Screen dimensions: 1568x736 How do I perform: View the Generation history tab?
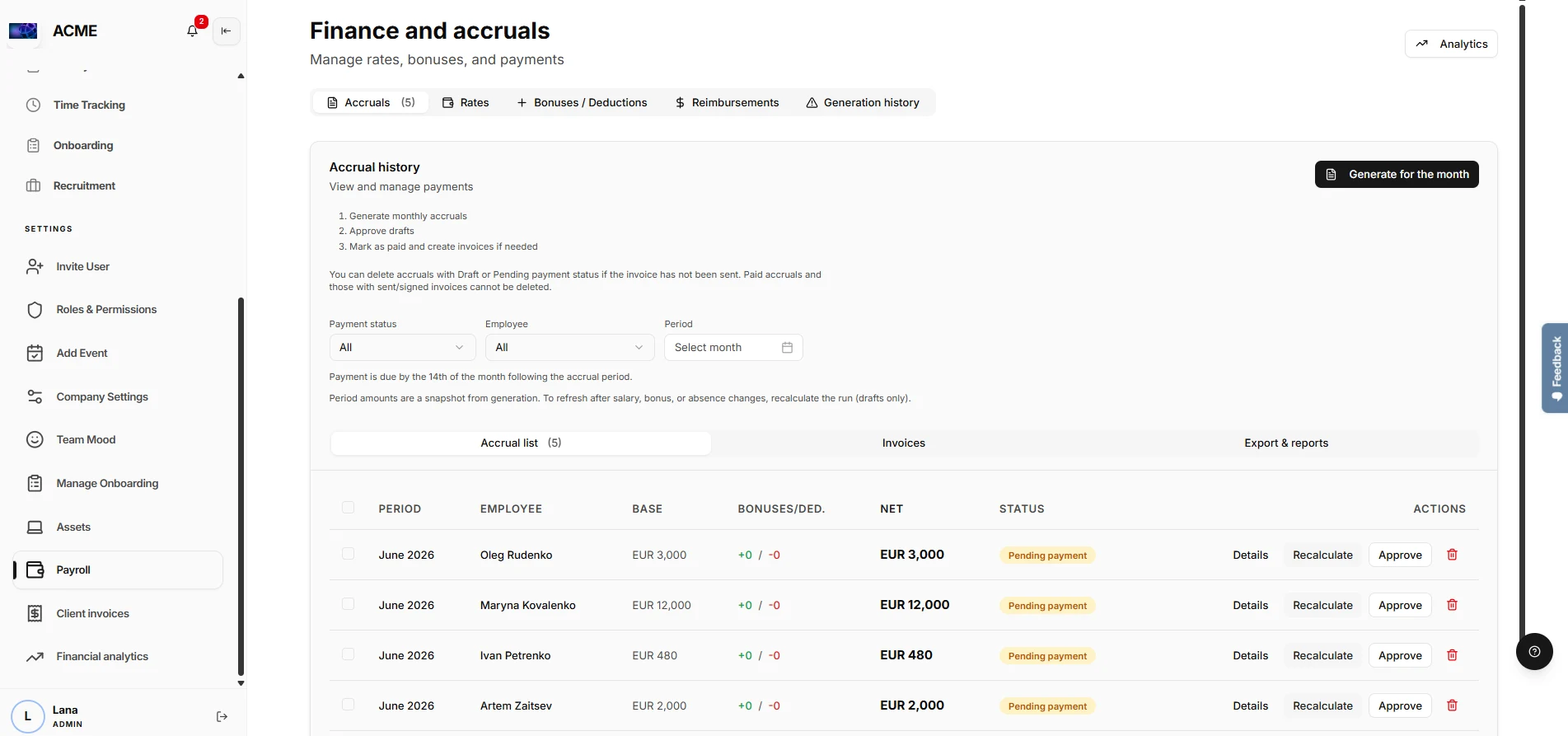point(863,102)
